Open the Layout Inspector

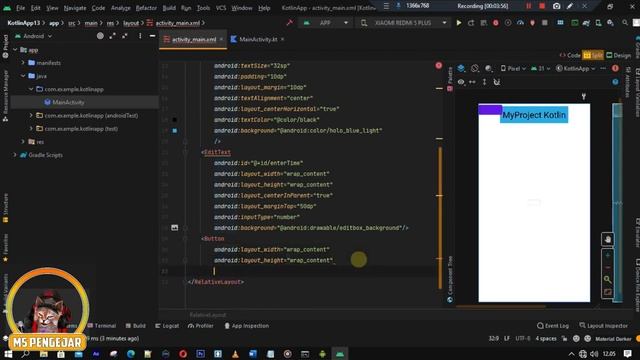coord(603,326)
